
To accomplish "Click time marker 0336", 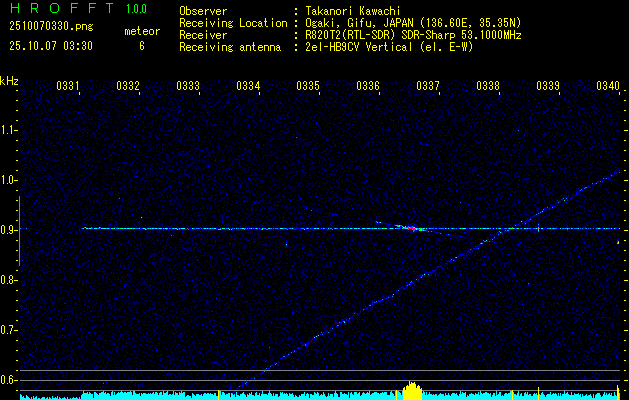I will click(368, 85).
